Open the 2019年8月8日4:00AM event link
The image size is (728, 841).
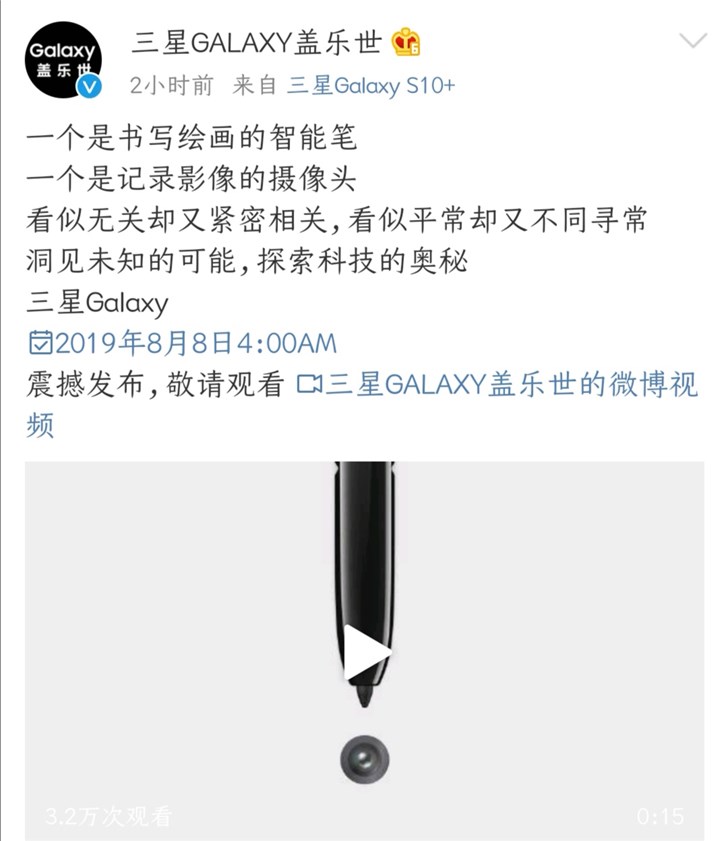tap(195, 343)
